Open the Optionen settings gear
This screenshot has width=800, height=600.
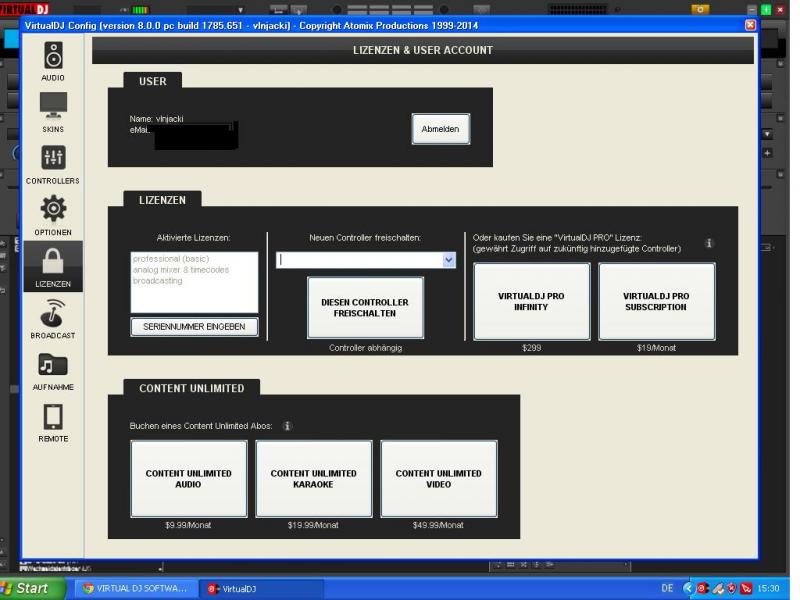pos(53,216)
